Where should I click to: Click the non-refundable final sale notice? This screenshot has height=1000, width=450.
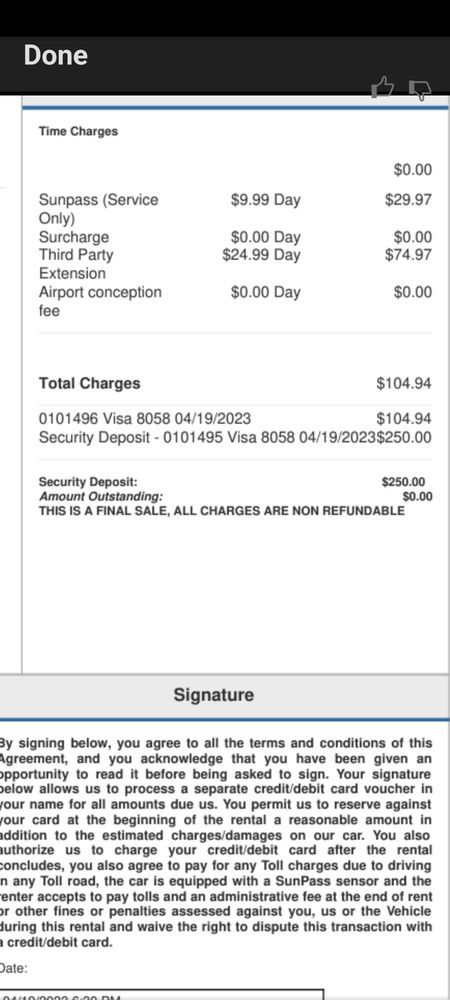(x=222, y=511)
